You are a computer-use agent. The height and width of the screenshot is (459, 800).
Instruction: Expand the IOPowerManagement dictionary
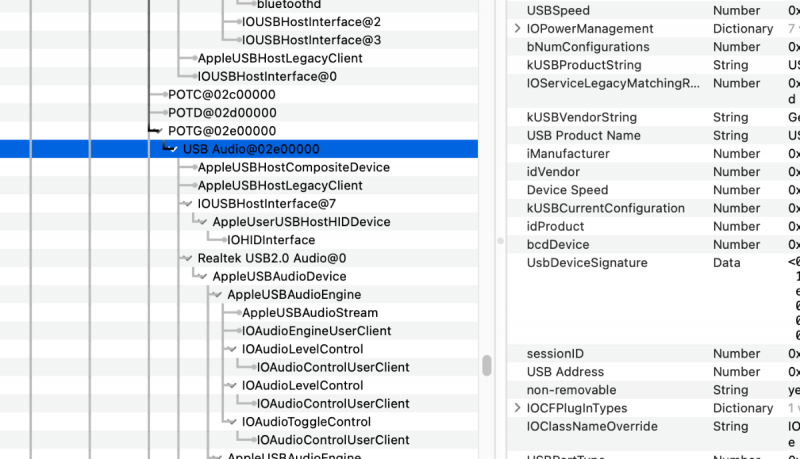point(517,29)
